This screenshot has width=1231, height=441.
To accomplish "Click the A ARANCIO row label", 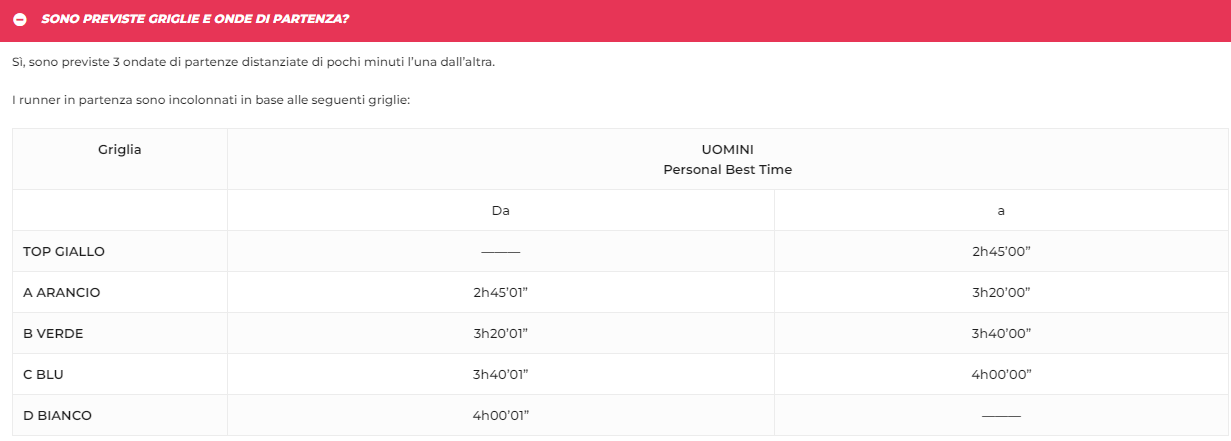I will (62, 292).
